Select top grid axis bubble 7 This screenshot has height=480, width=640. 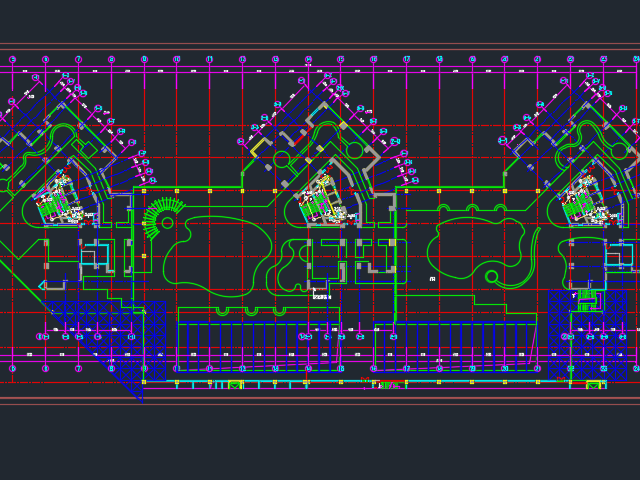(78, 60)
